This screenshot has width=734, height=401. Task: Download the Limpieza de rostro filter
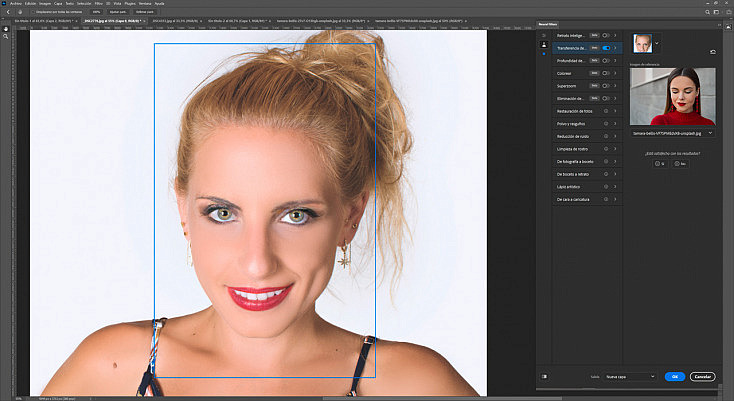point(606,149)
